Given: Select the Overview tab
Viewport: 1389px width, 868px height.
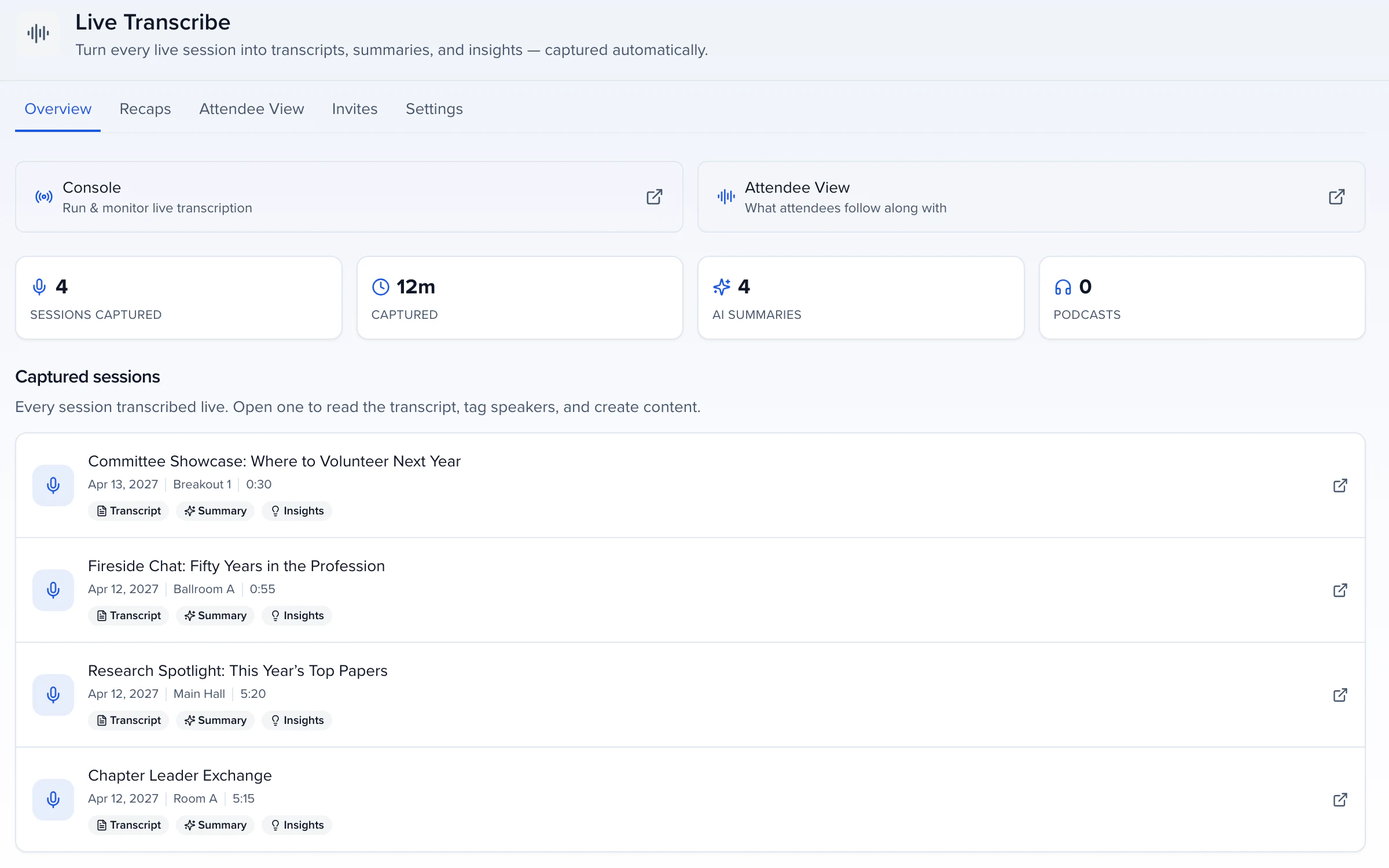Looking at the screenshot, I should [58, 109].
